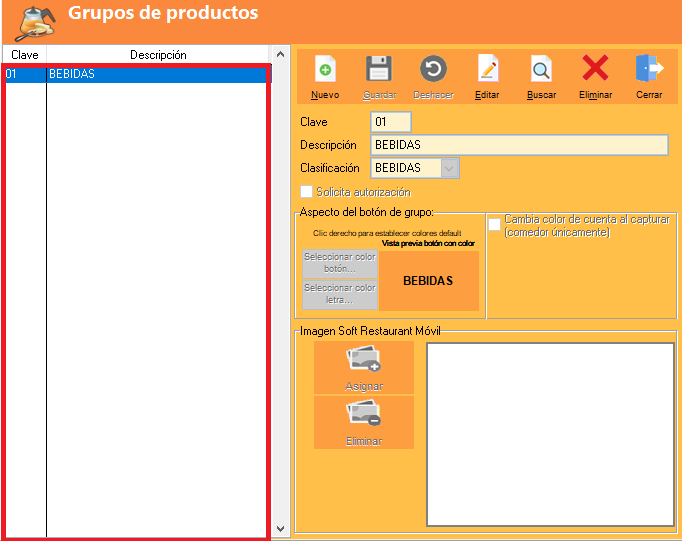The image size is (682, 541).
Task: Click the Cerrar door exit icon
Action: [x=649, y=70]
